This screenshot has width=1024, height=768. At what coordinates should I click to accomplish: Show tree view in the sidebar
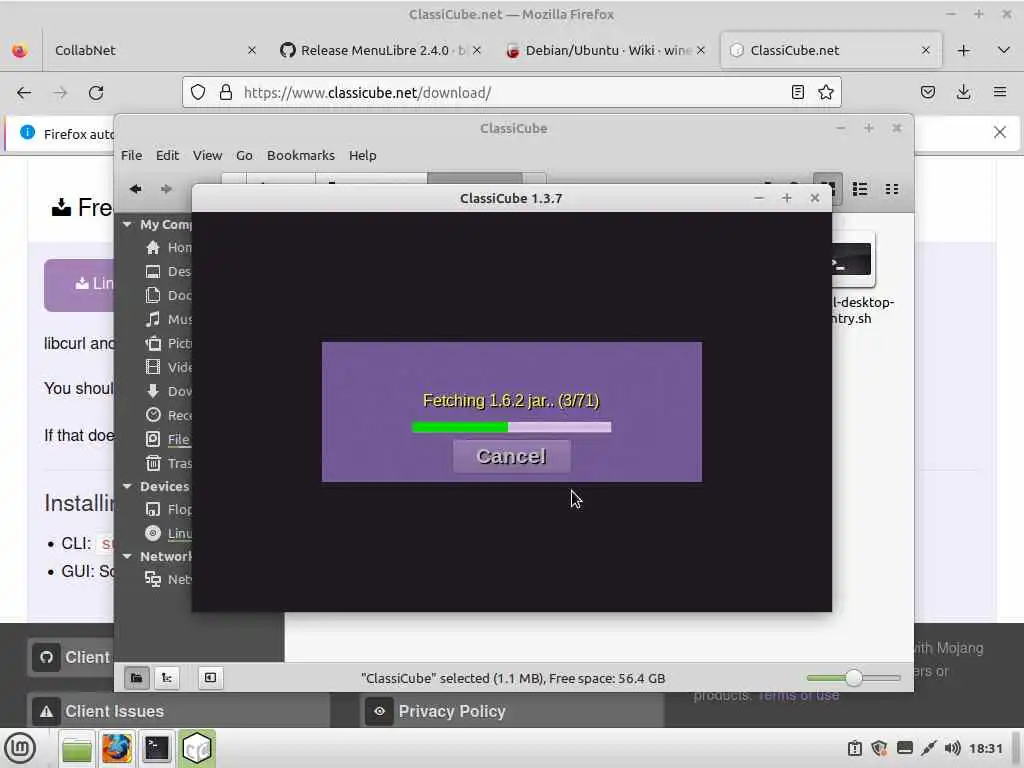(x=167, y=678)
